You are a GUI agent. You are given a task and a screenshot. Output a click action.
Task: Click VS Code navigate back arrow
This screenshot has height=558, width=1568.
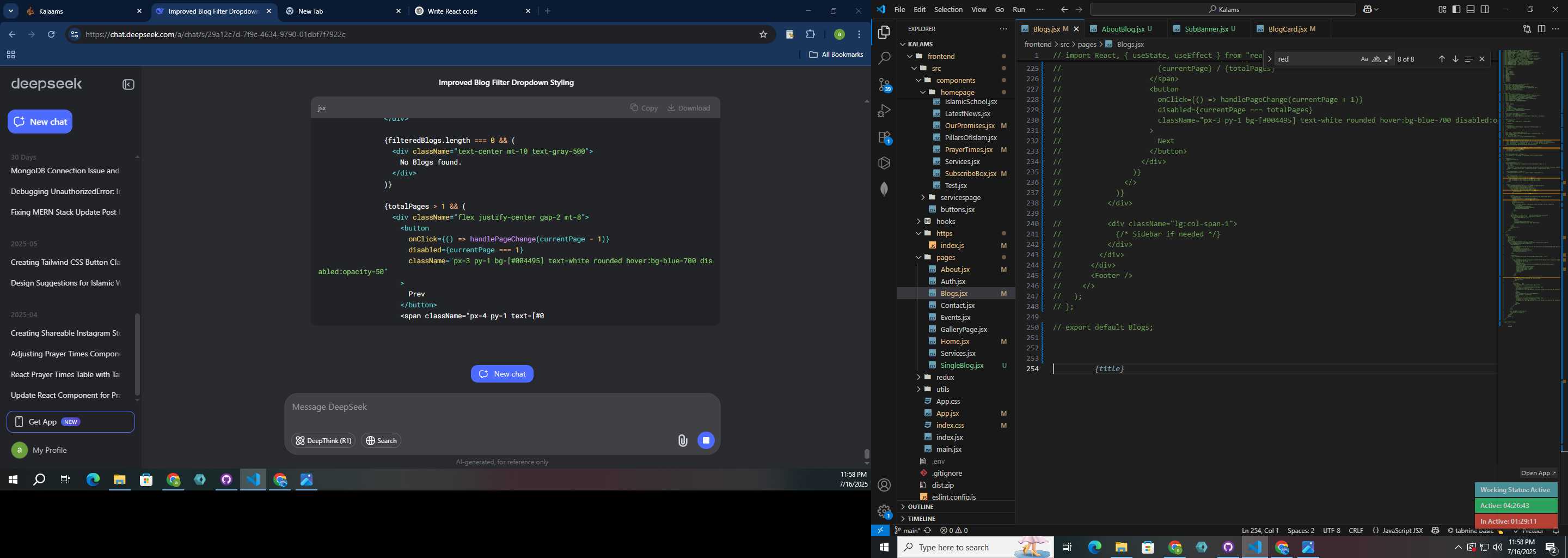pos(1064,9)
